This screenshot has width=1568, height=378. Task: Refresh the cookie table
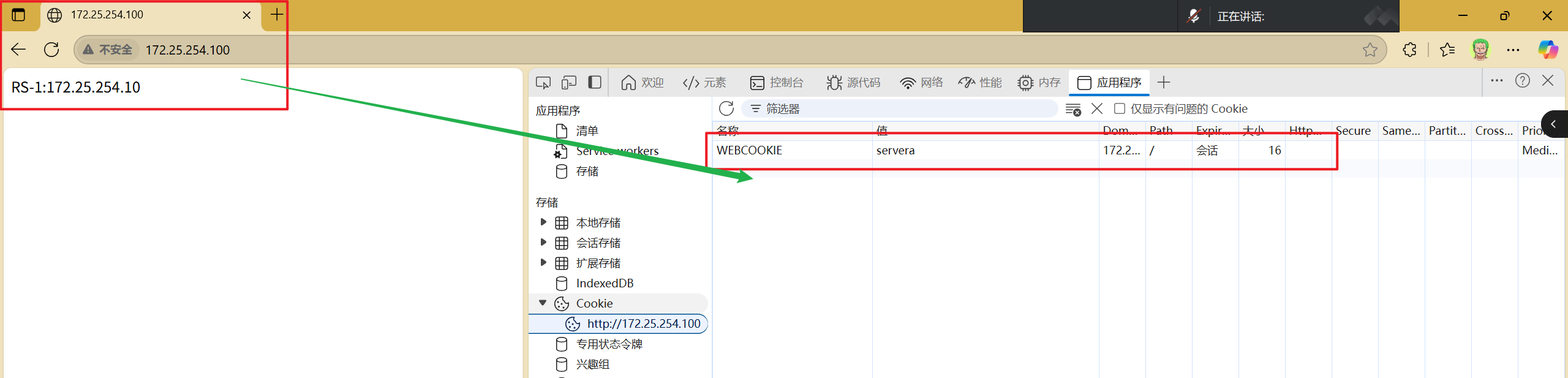click(726, 108)
